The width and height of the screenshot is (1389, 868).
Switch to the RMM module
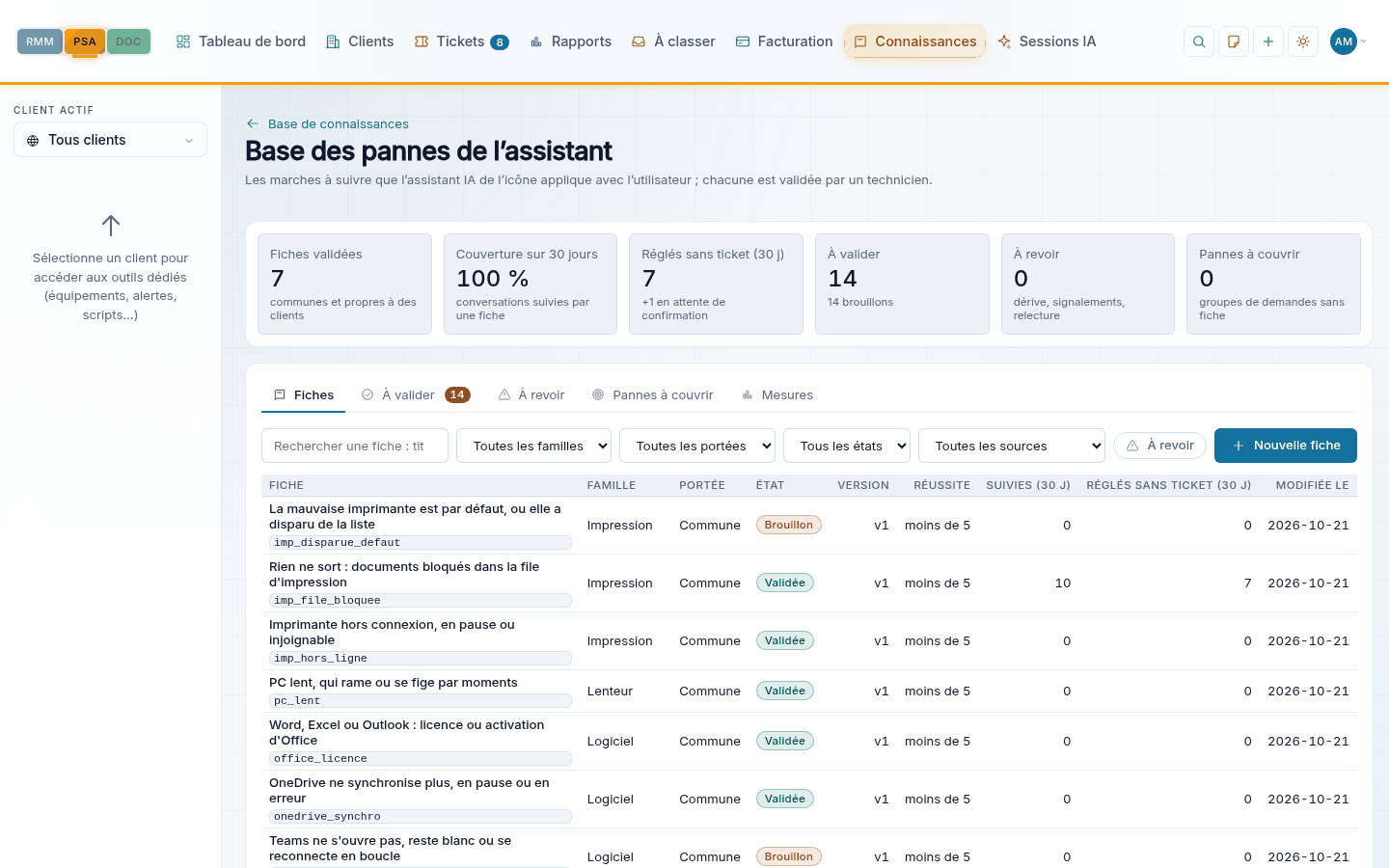41,41
